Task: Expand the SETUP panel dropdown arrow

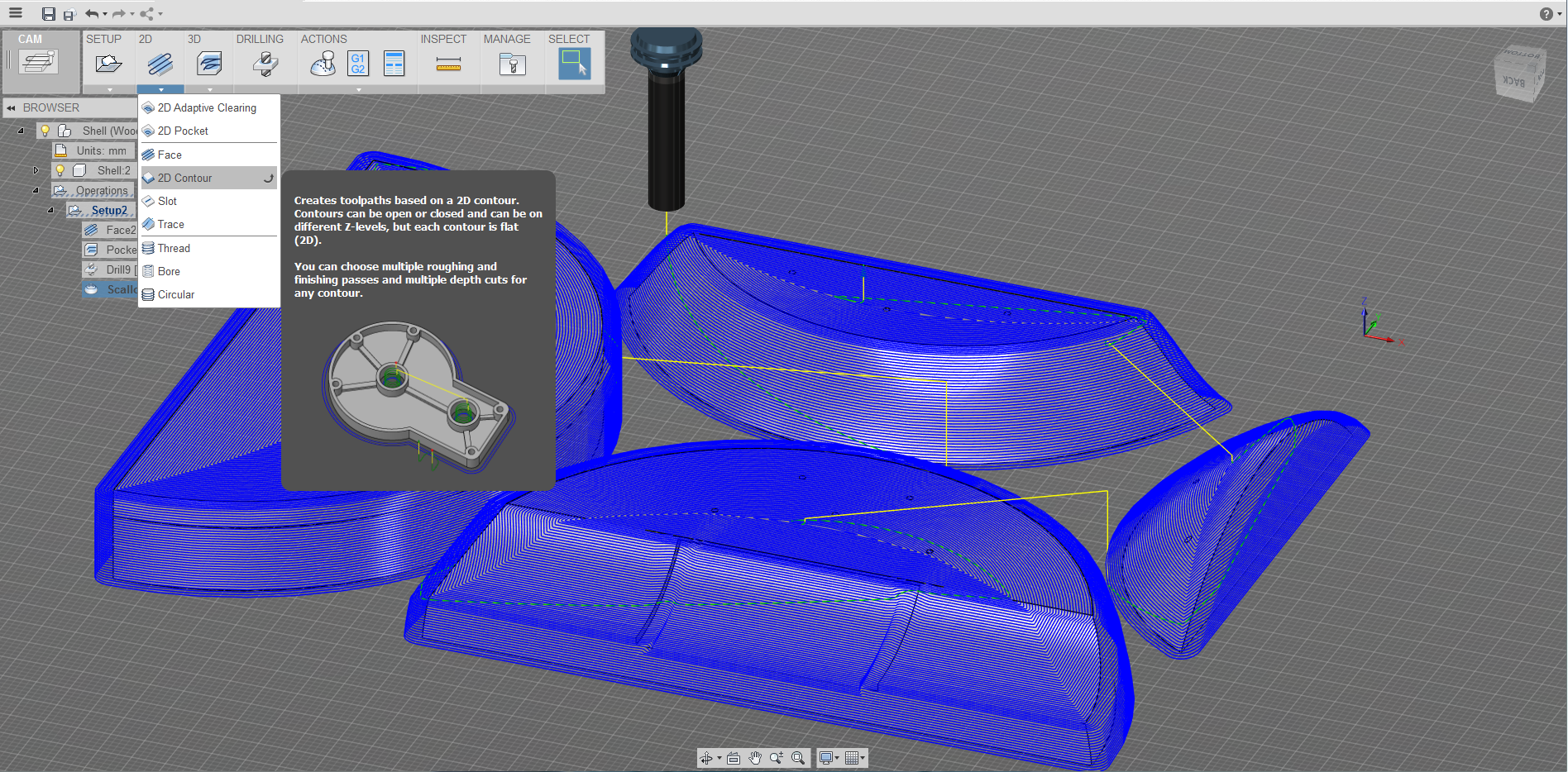Action: pos(109,89)
